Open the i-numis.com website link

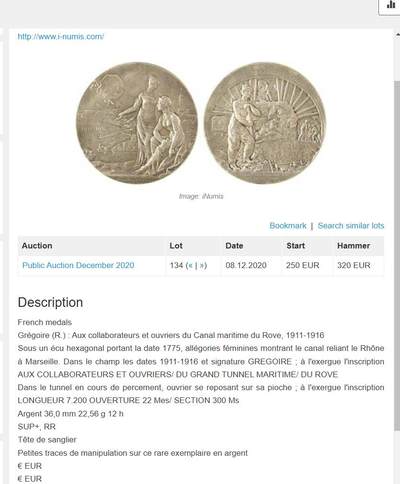tap(61, 36)
